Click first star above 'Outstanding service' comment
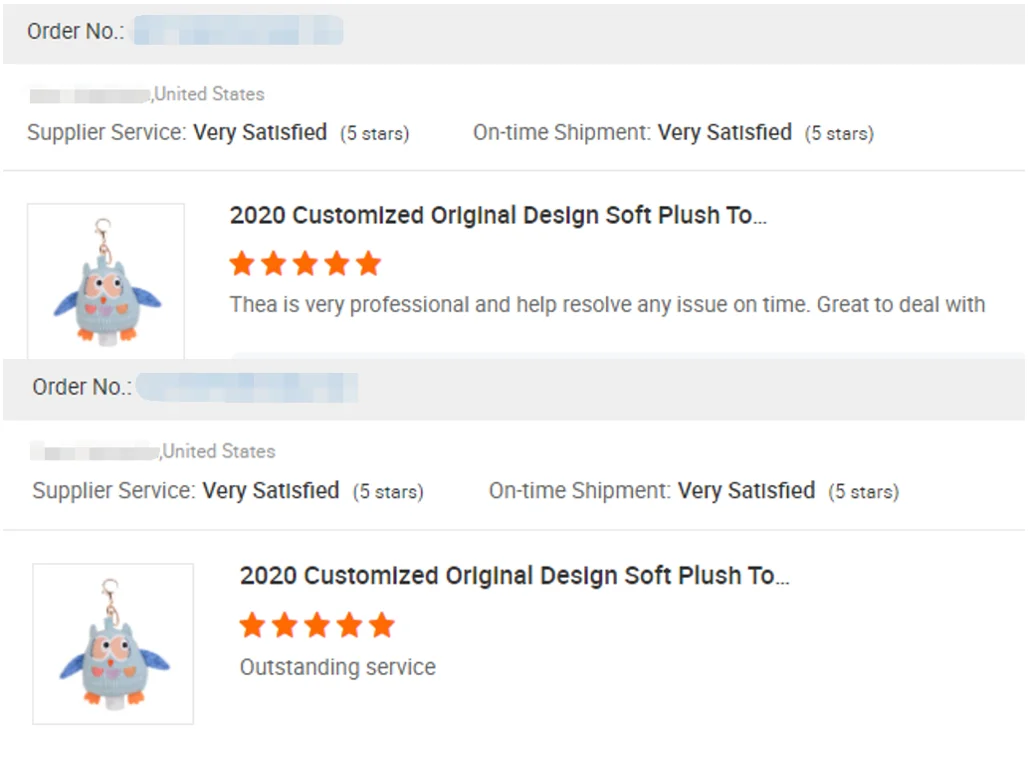 click(x=252, y=625)
